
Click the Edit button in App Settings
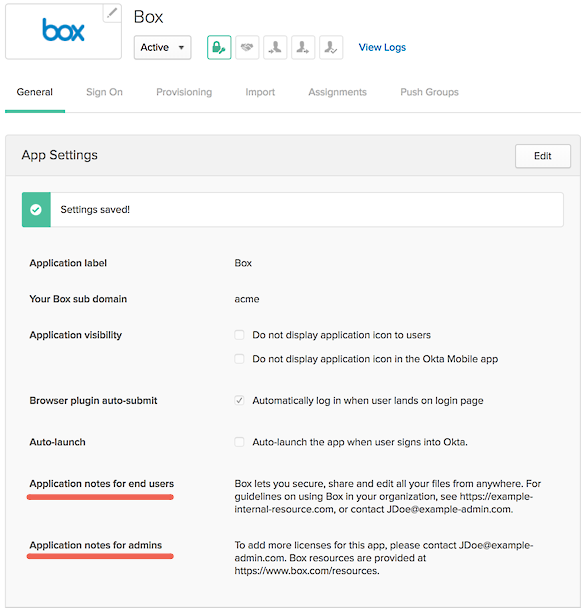pyautogui.click(x=543, y=156)
